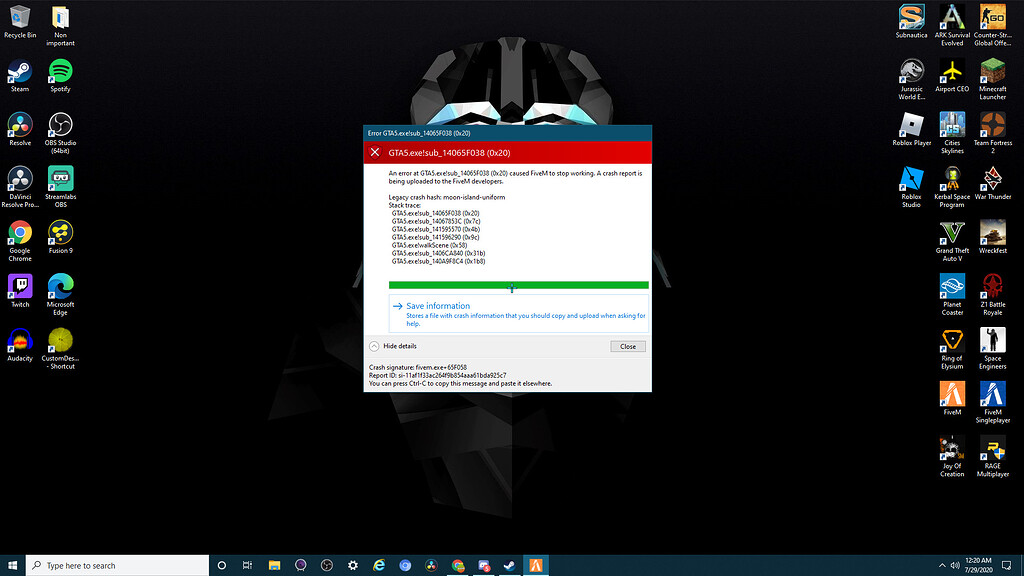Launch FiveM from the taskbar

[x=536, y=565]
